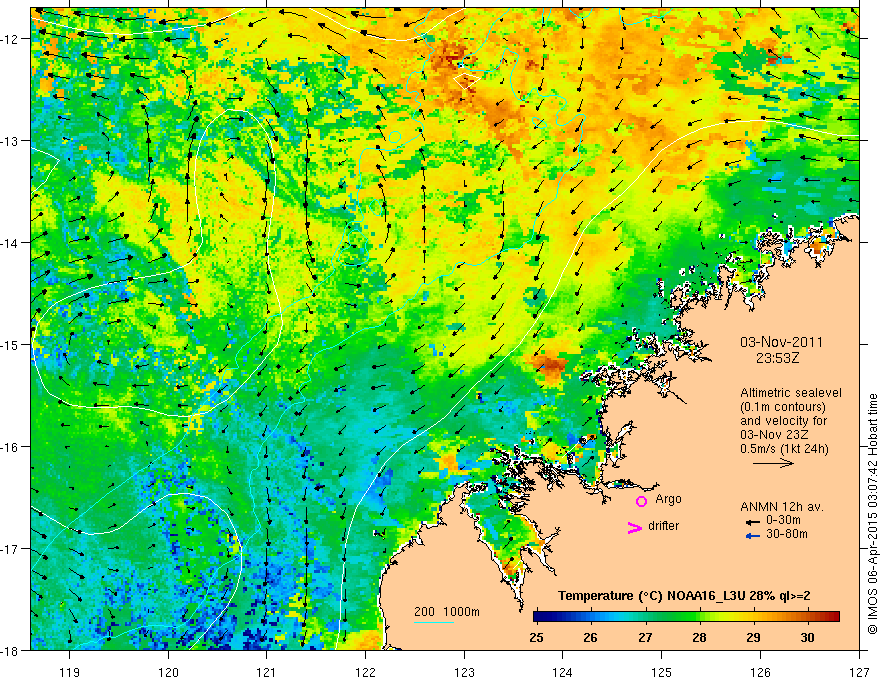880x680 pixels.
Task: Click the 0.5m/s velocity scale arrow
Action: point(773,463)
